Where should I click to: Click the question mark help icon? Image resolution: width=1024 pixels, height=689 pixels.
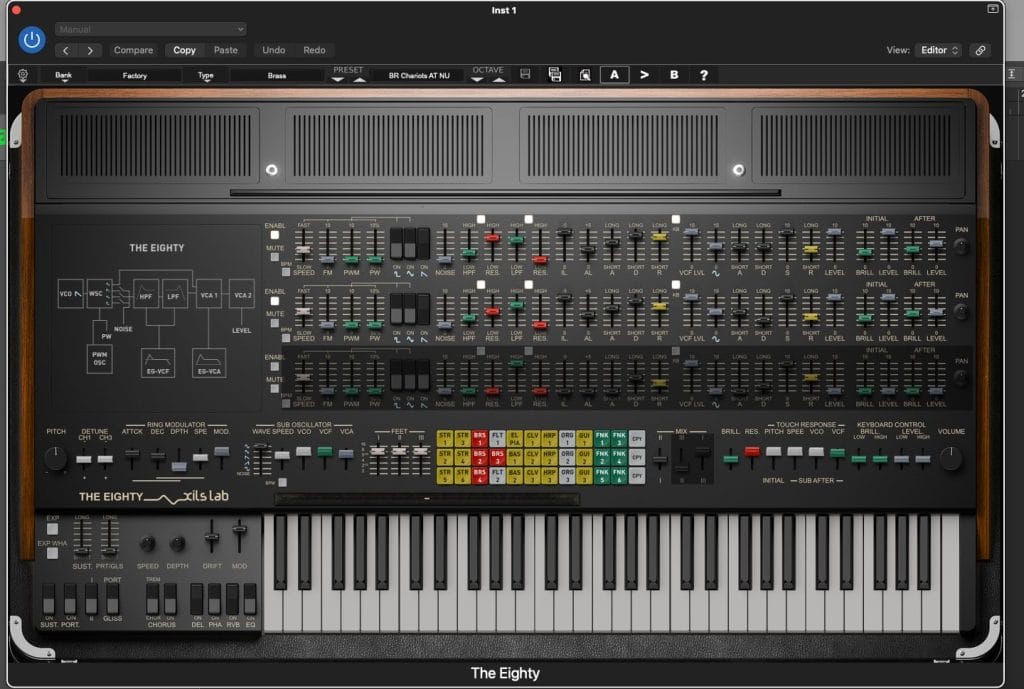(x=704, y=75)
